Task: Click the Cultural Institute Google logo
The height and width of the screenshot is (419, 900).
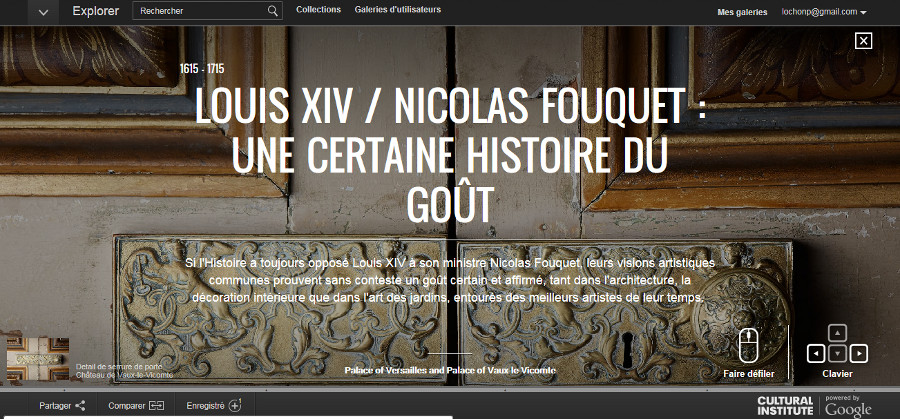Action: tap(814, 406)
